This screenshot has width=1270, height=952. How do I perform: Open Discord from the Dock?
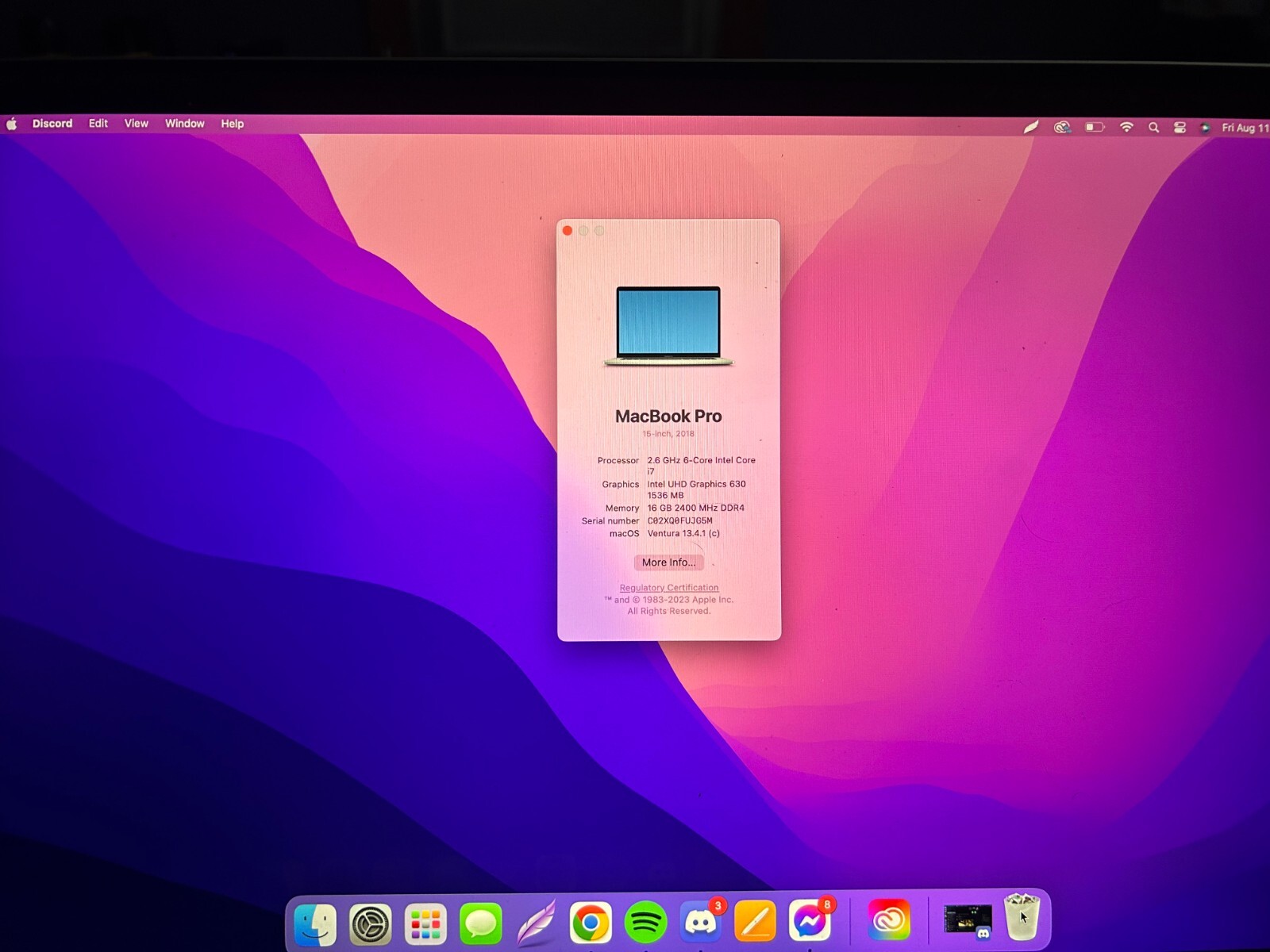click(700, 922)
